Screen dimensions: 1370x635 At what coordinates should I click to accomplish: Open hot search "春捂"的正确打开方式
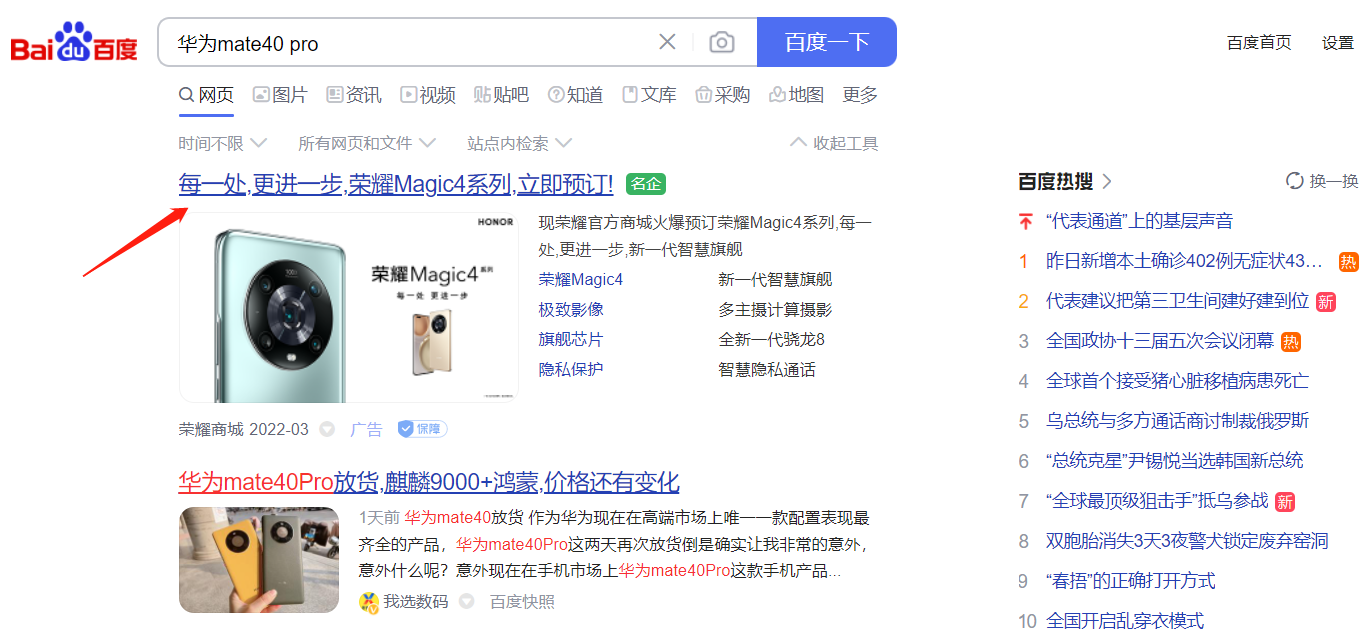click(1131, 581)
